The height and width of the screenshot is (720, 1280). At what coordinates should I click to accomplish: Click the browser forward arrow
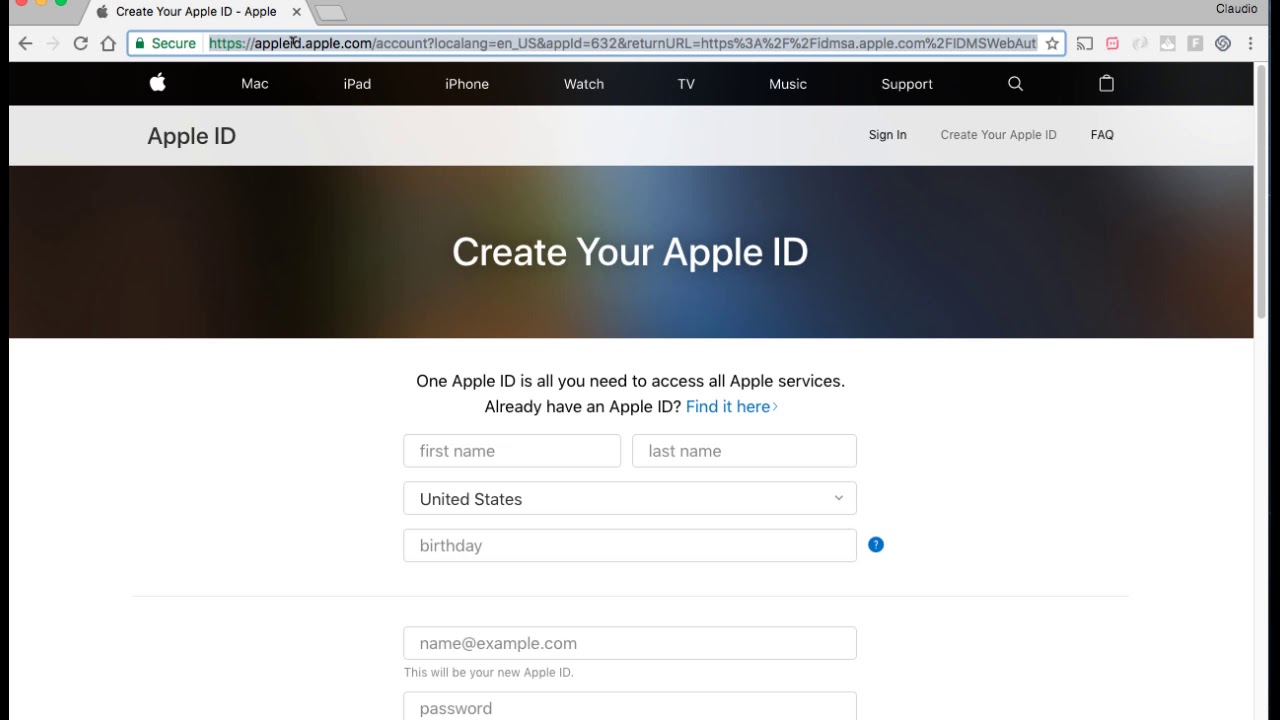[x=53, y=43]
